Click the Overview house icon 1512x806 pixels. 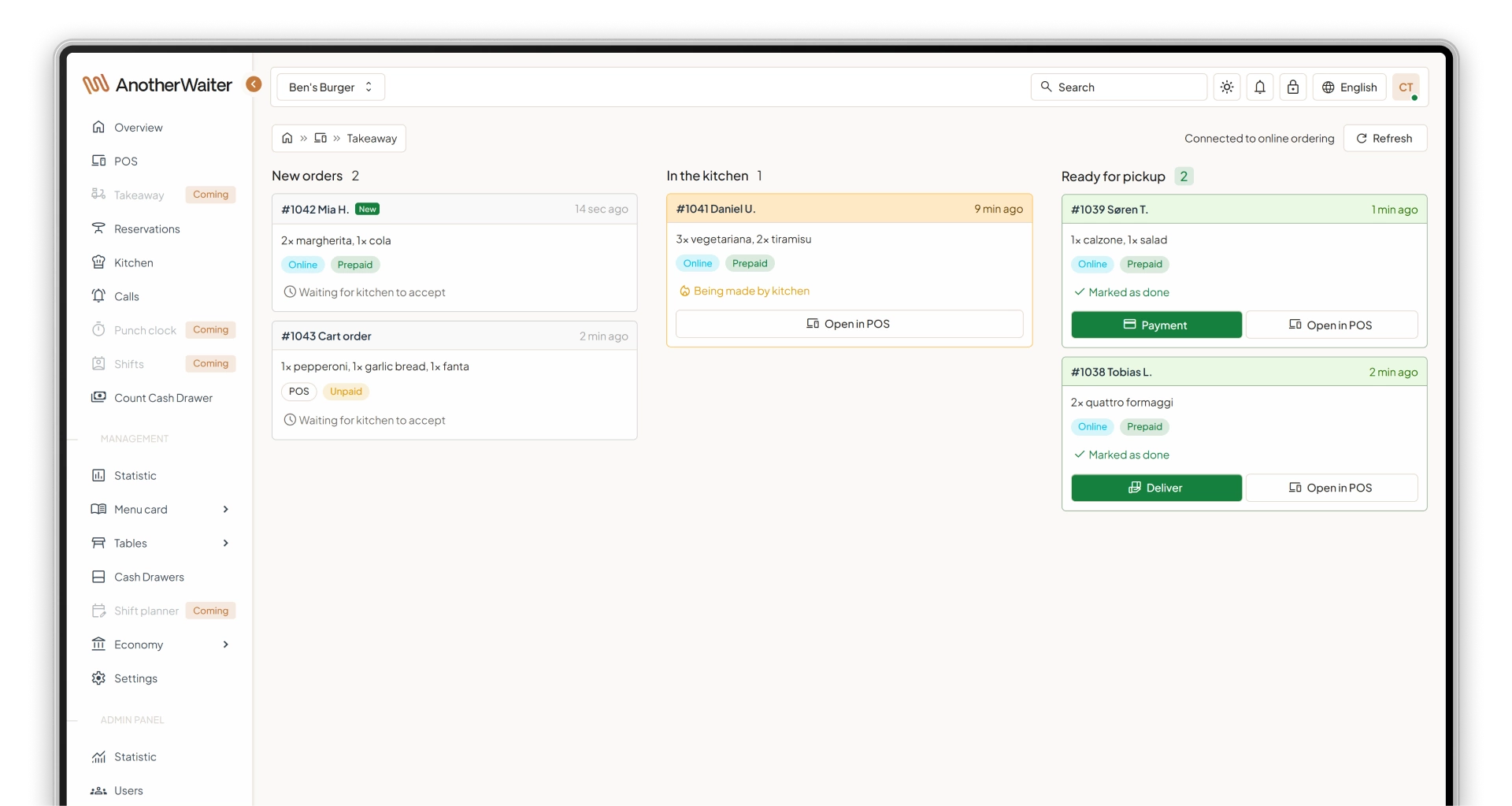coord(98,127)
